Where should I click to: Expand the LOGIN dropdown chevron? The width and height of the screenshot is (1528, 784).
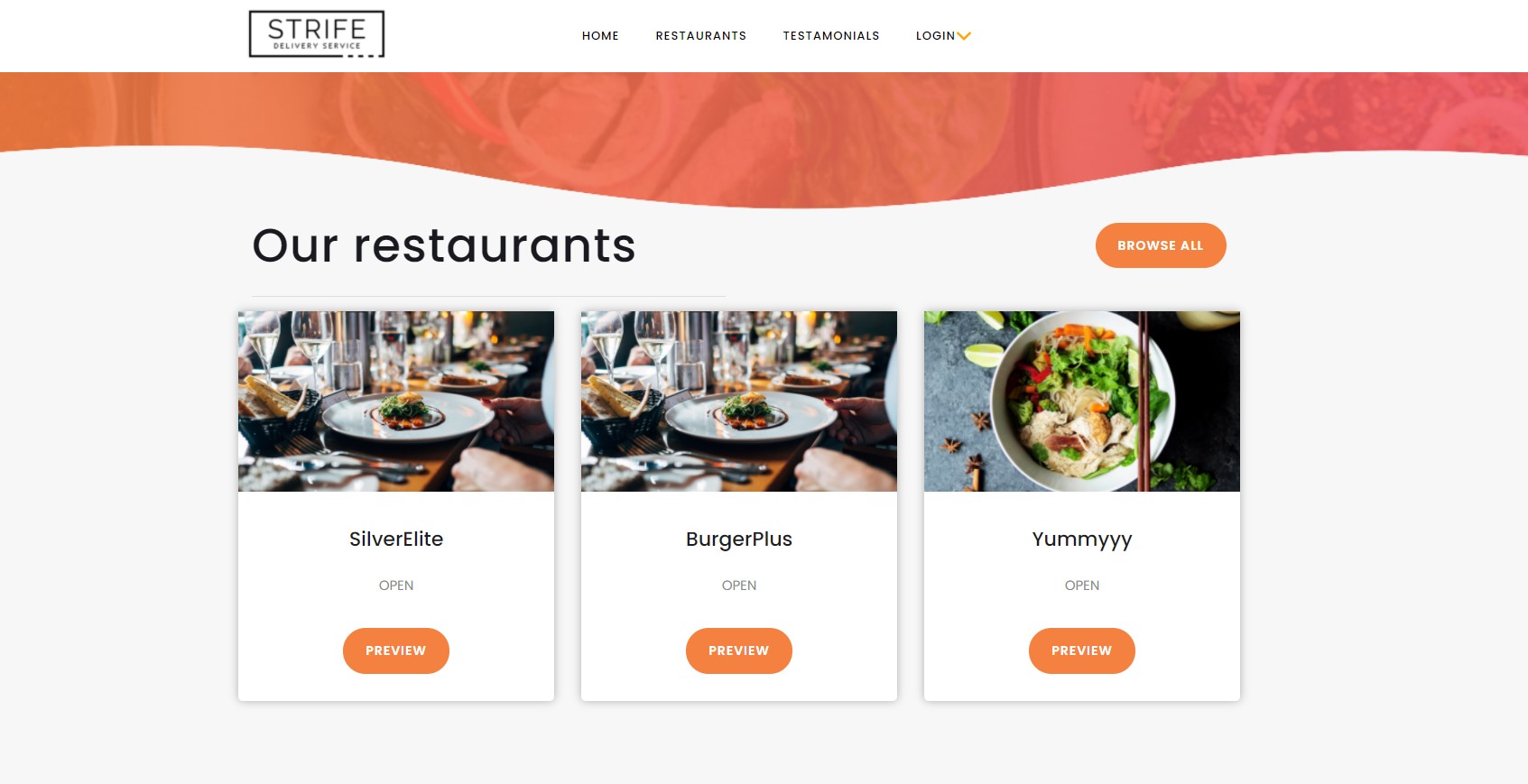click(964, 36)
